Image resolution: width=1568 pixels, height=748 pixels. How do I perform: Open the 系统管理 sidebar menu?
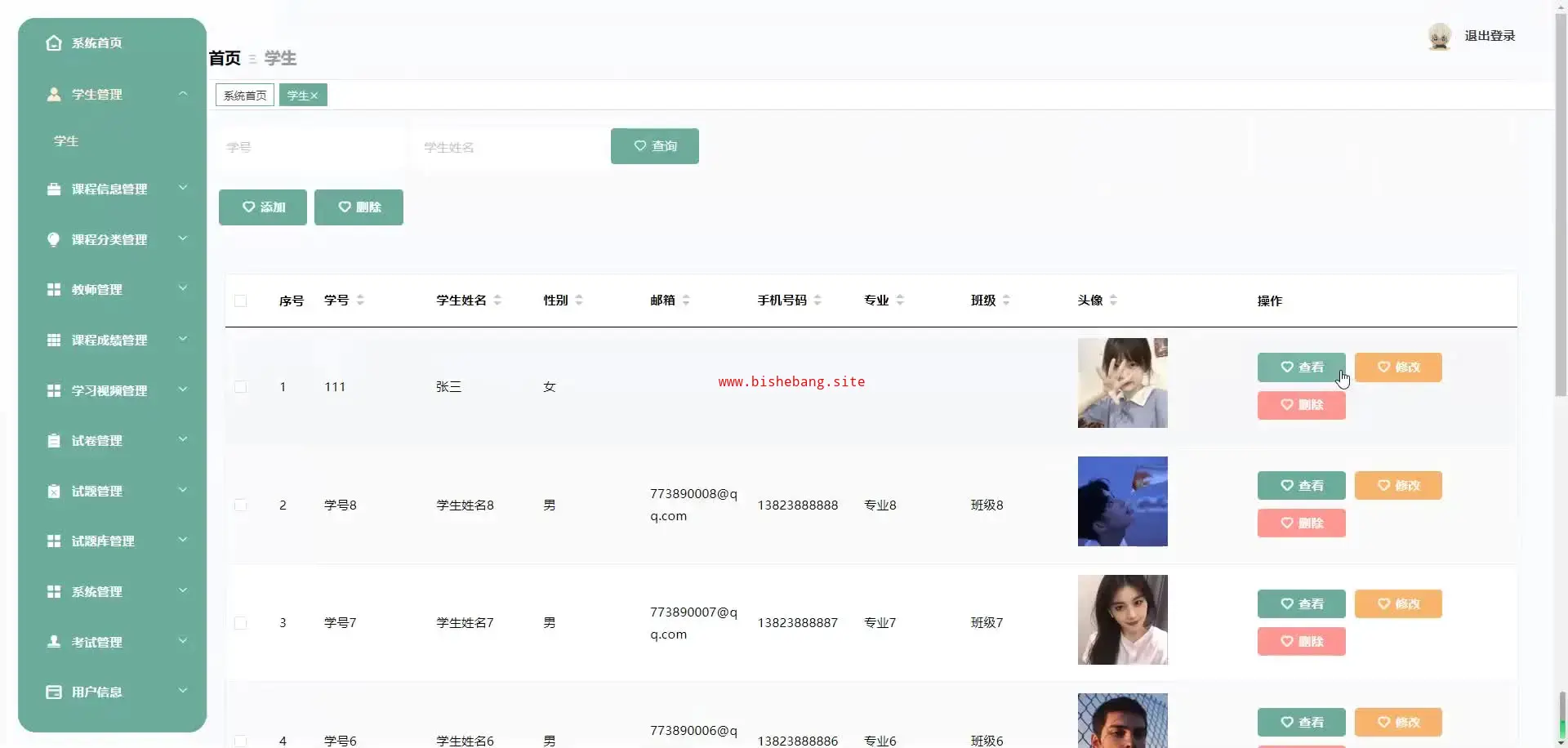point(113,592)
